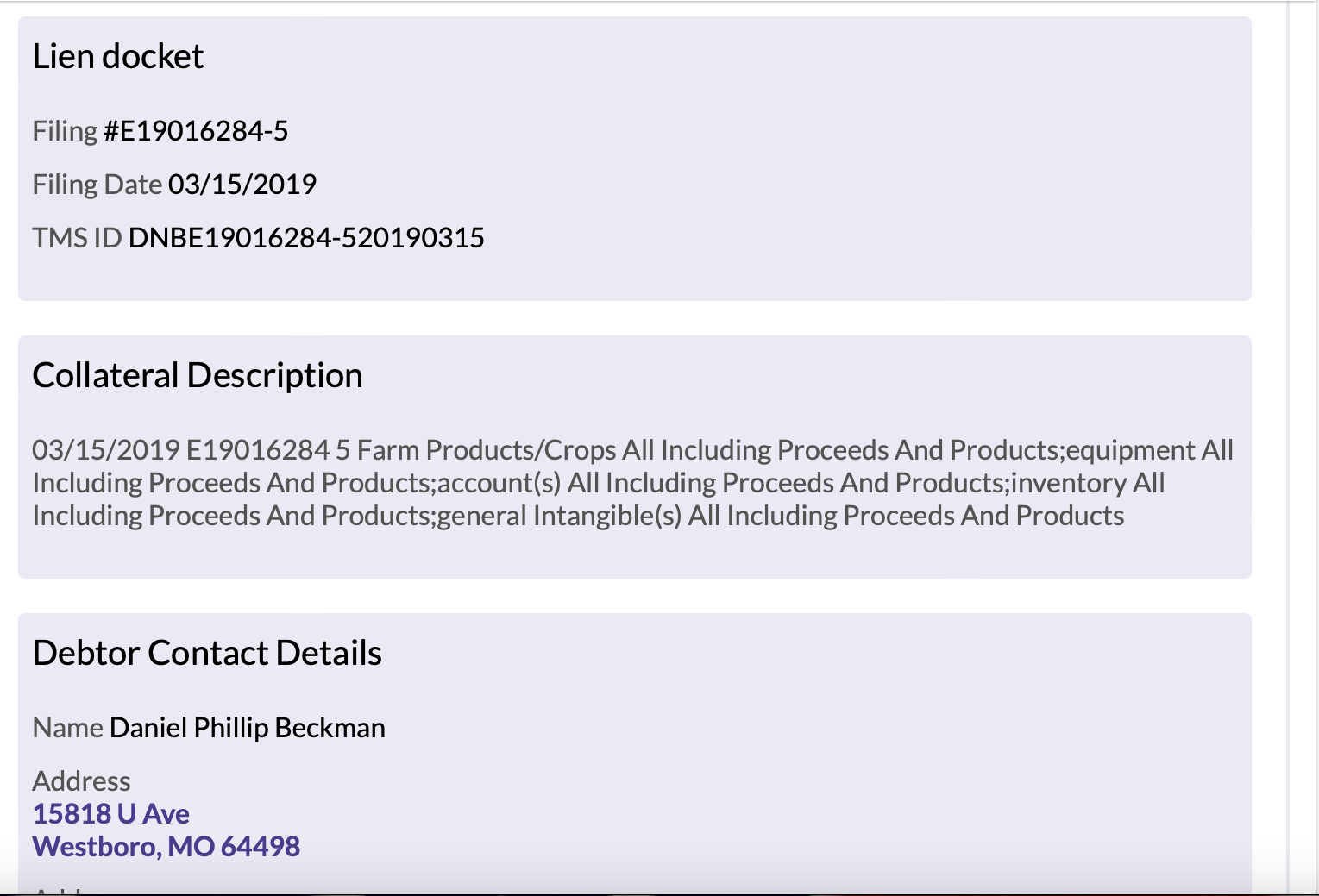Screen dimensions: 1319x896
Task: Click the Name label in debtor details
Action: tap(67, 728)
